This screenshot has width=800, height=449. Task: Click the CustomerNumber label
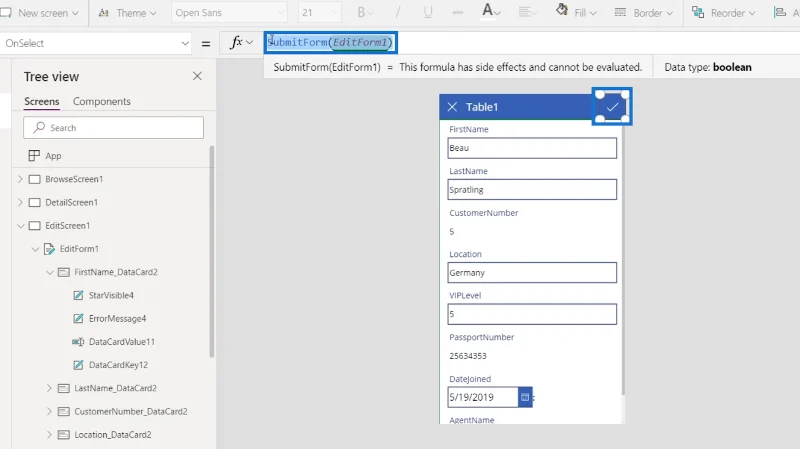point(484,213)
